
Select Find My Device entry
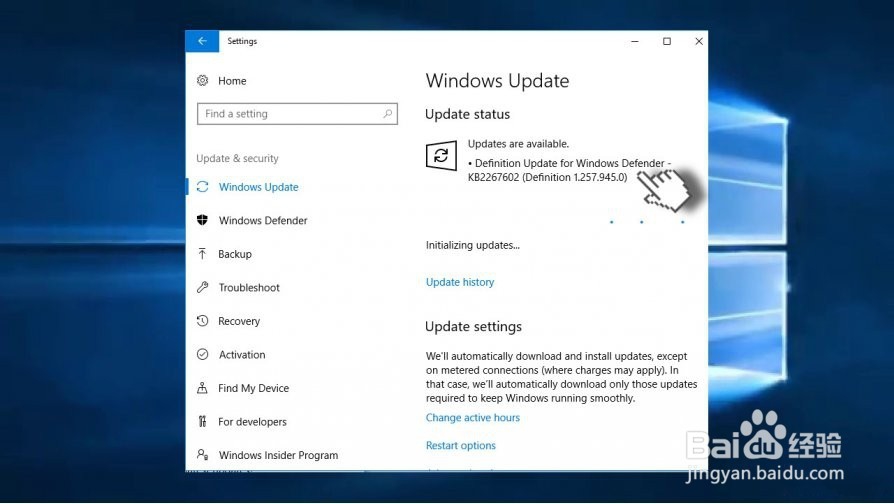(253, 388)
